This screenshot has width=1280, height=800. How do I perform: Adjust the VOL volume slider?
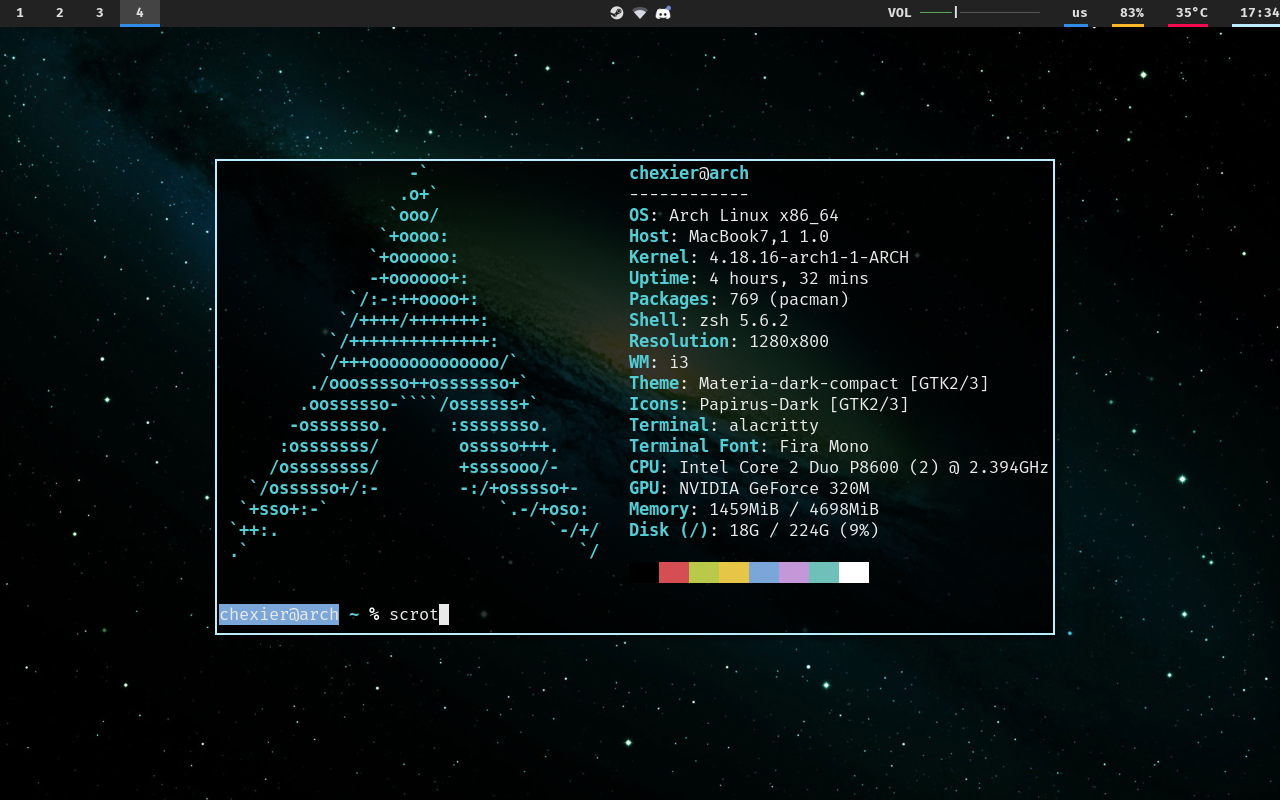980,13
